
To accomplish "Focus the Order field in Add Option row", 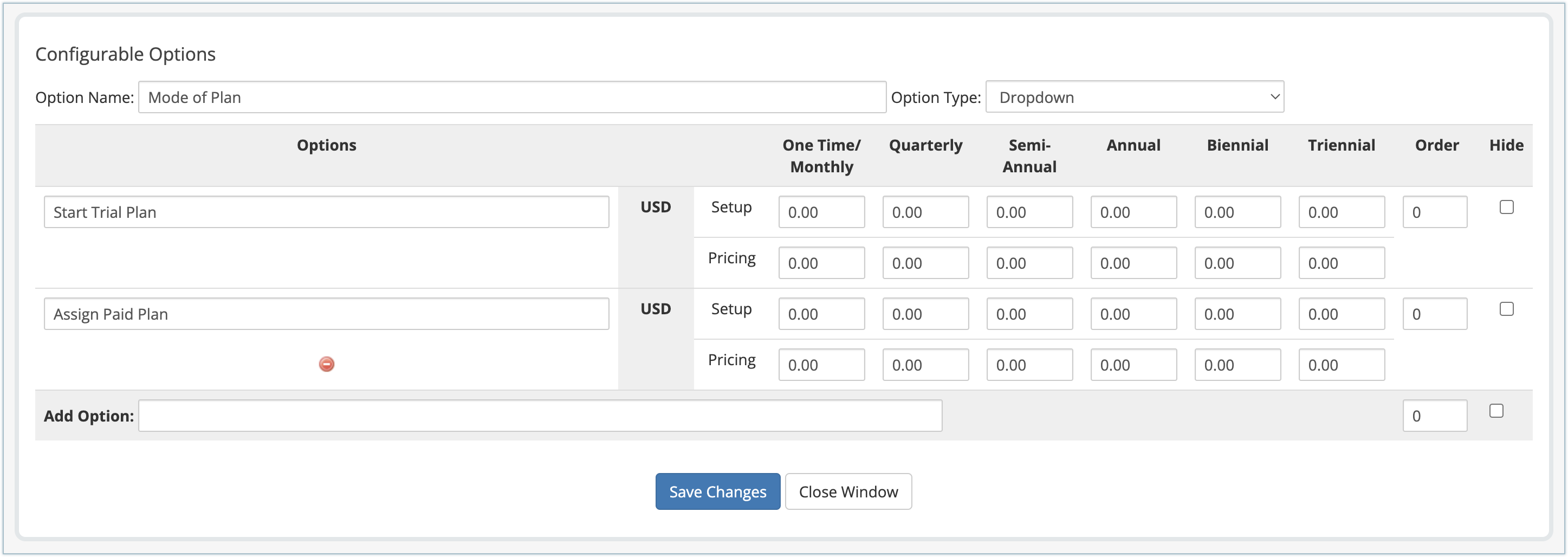I will tap(1434, 416).
